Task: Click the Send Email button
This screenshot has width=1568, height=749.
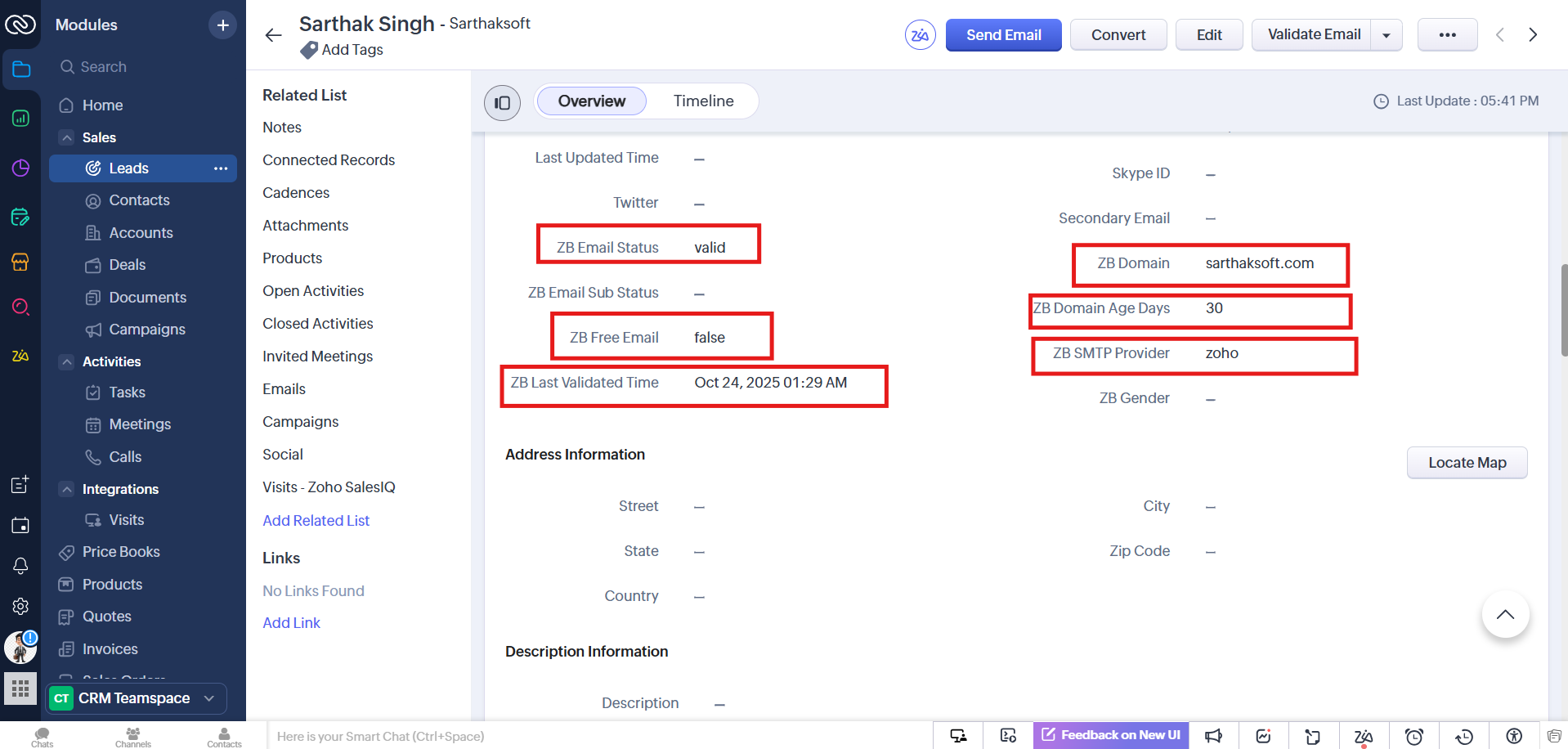Action: [1003, 35]
